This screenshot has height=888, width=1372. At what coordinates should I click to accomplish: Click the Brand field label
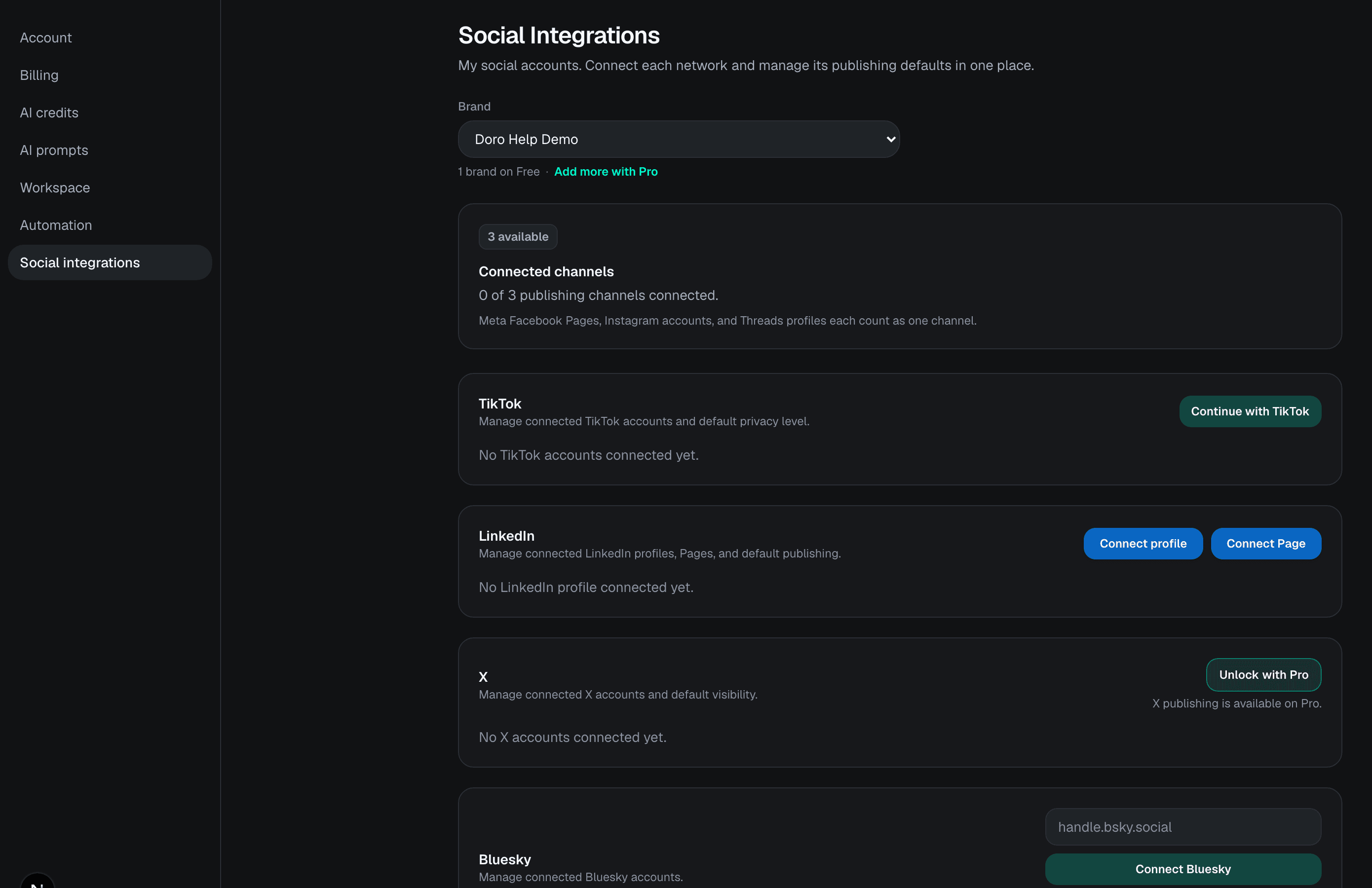(x=474, y=107)
